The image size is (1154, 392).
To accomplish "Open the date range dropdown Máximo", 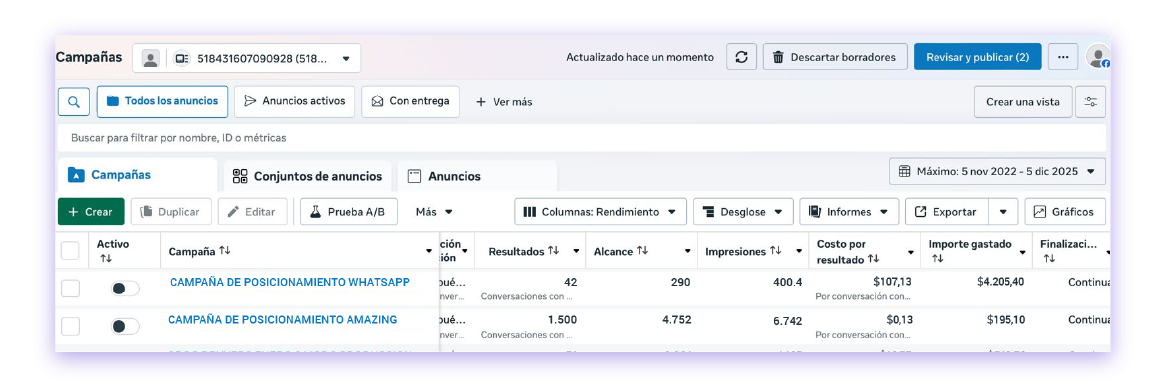I will point(997,171).
